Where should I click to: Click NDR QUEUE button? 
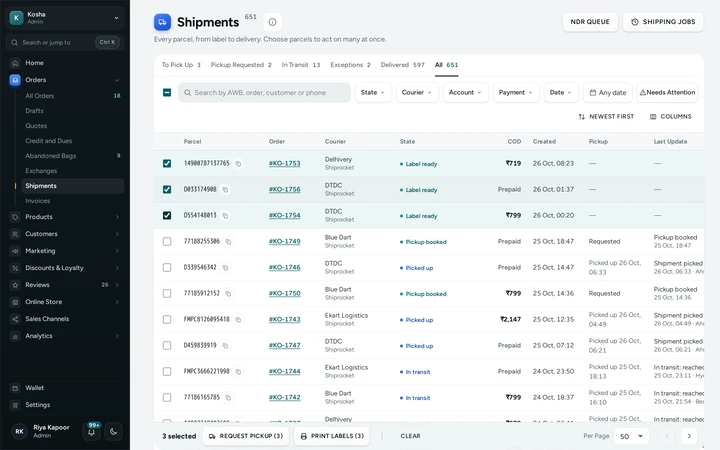pyautogui.click(x=590, y=22)
